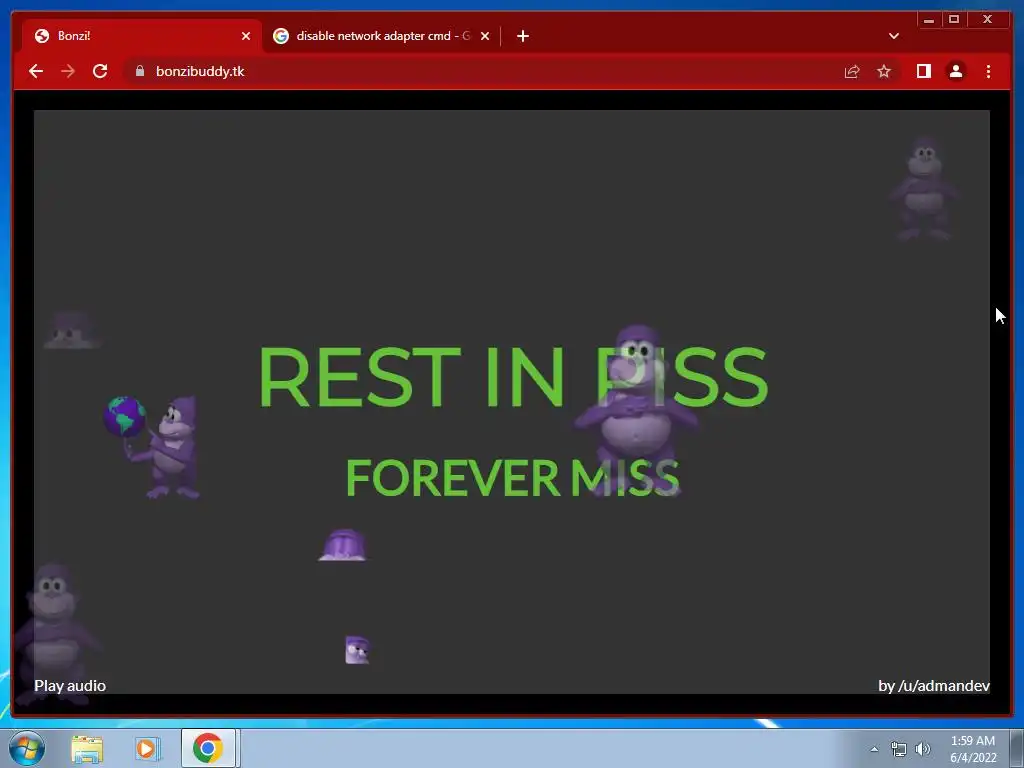
Task: Open the clock showing 1:59 AM
Action: coord(973,749)
